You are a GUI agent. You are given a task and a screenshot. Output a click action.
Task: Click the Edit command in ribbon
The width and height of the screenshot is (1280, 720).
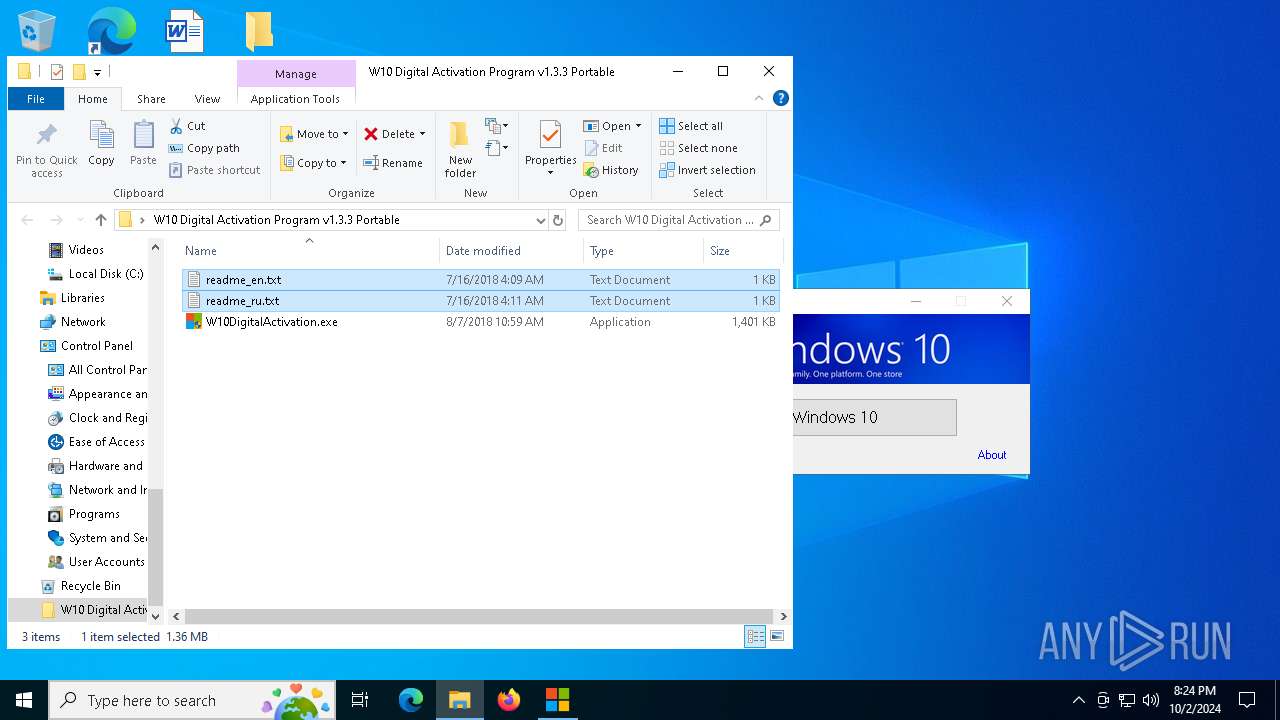603,148
